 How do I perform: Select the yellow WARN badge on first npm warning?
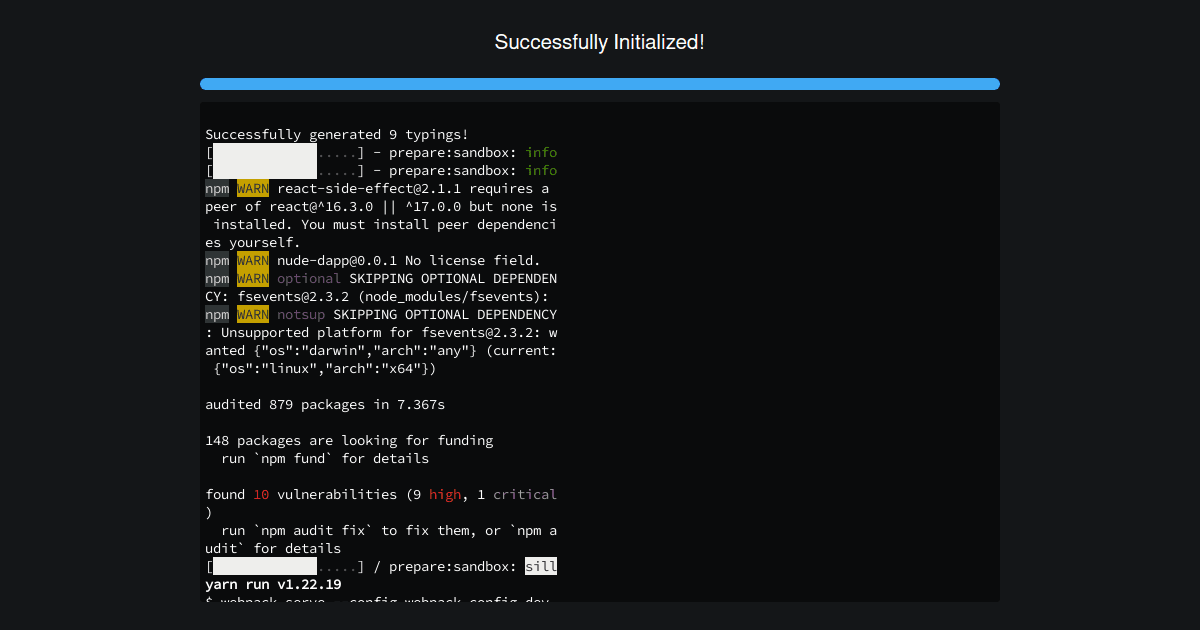[x=252, y=188]
